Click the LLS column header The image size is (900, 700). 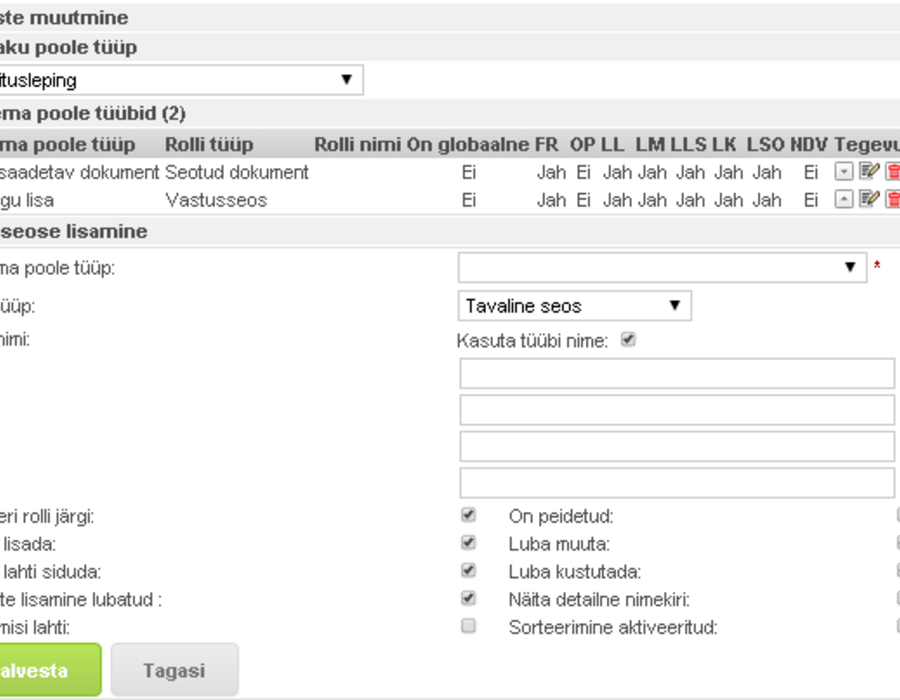pyautogui.click(x=689, y=144)
